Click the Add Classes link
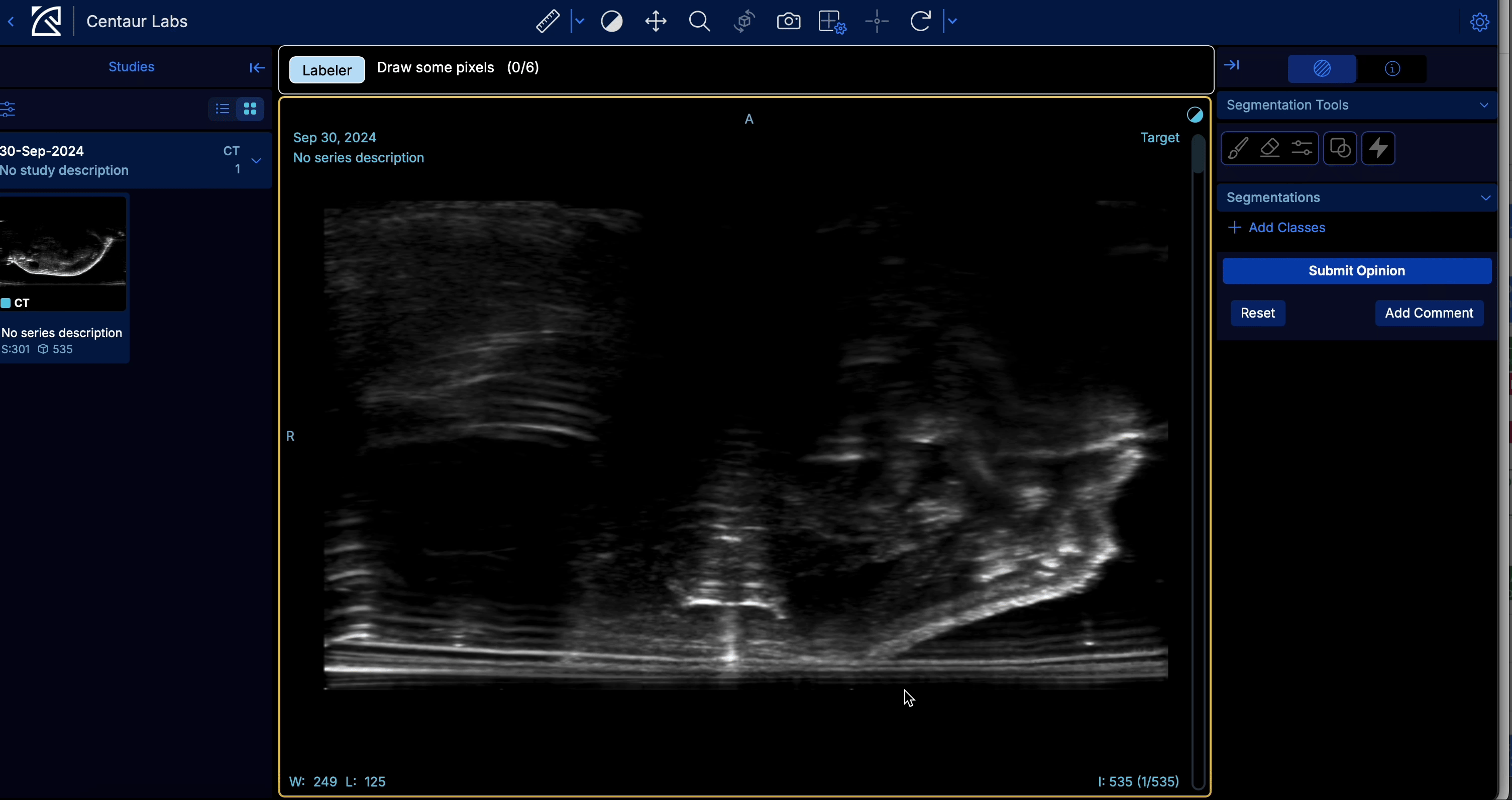Viewport: 1512px width, 800px height. pyautogui.click(x=1278, y=227)
